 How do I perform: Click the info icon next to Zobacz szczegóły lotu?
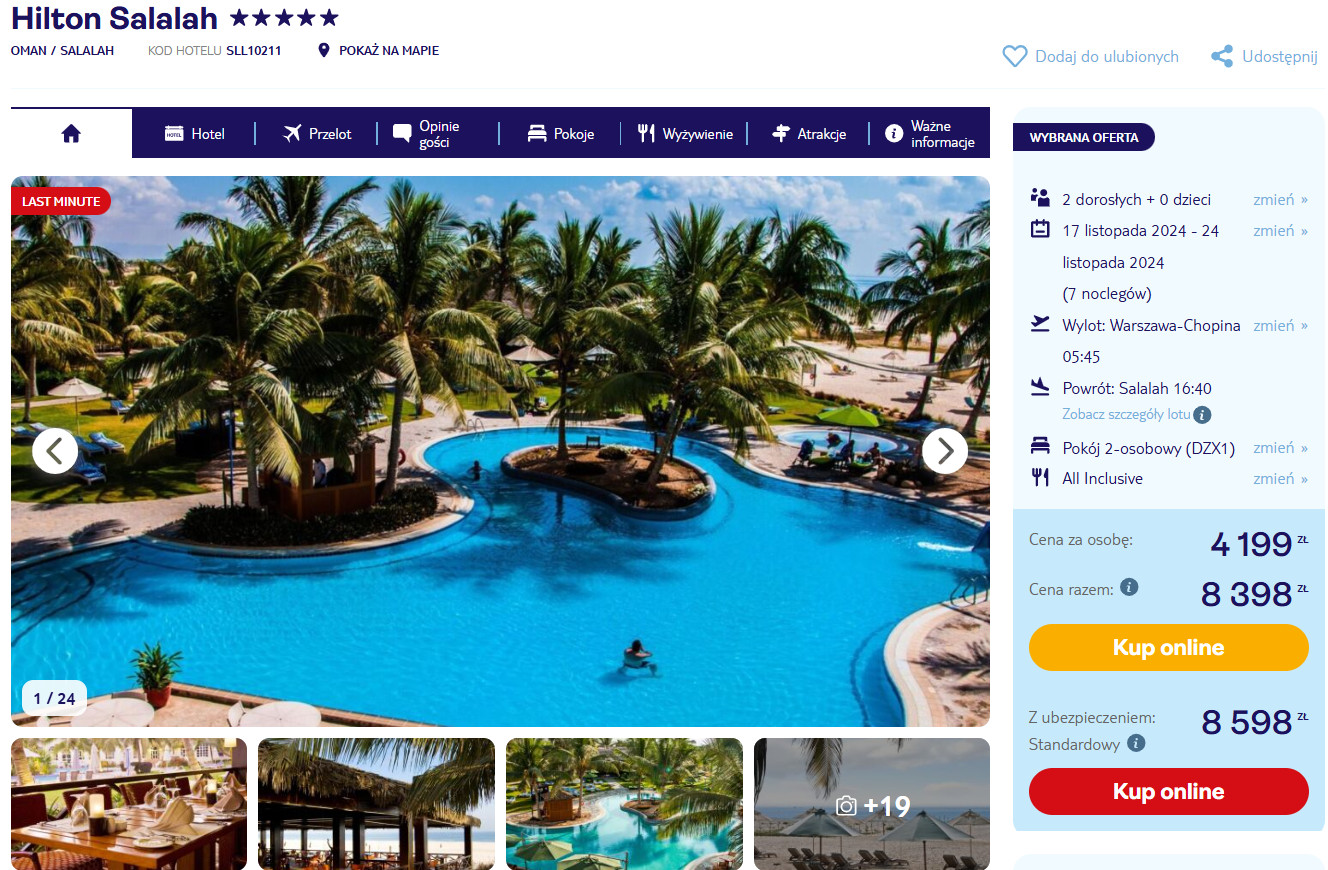1203,414
